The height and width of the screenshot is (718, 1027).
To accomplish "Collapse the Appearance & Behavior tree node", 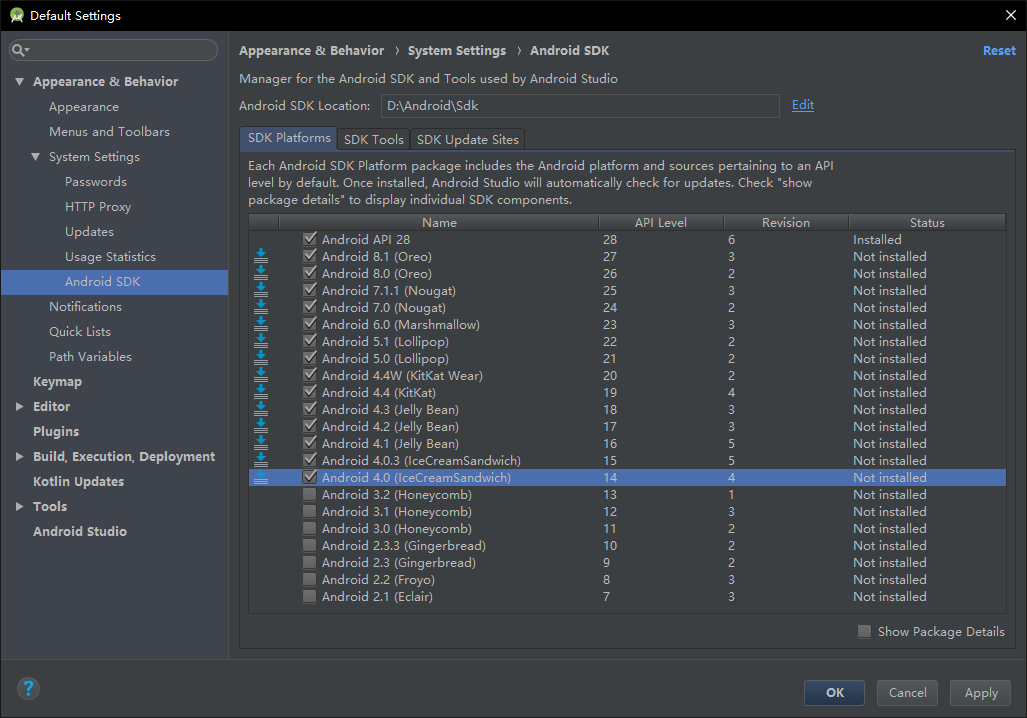I will 20,82.
